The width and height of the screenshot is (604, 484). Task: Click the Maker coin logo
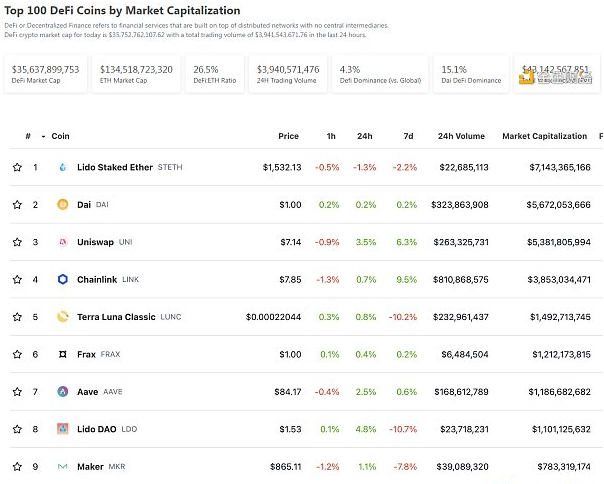tap(62, 467)
